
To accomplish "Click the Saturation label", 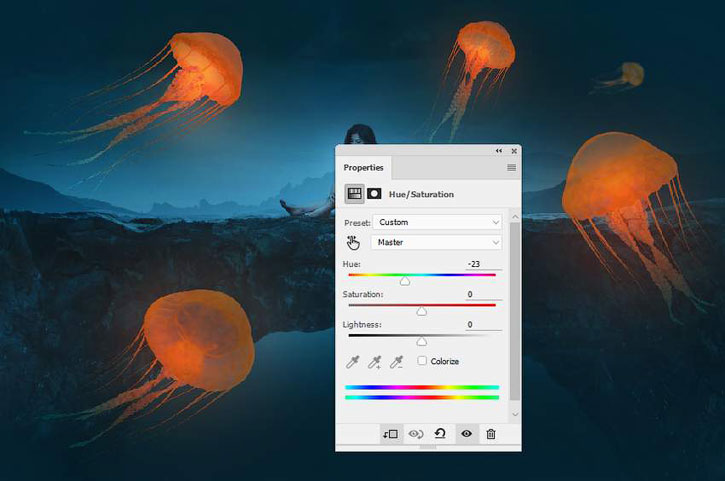I will [x=362, y=294].
